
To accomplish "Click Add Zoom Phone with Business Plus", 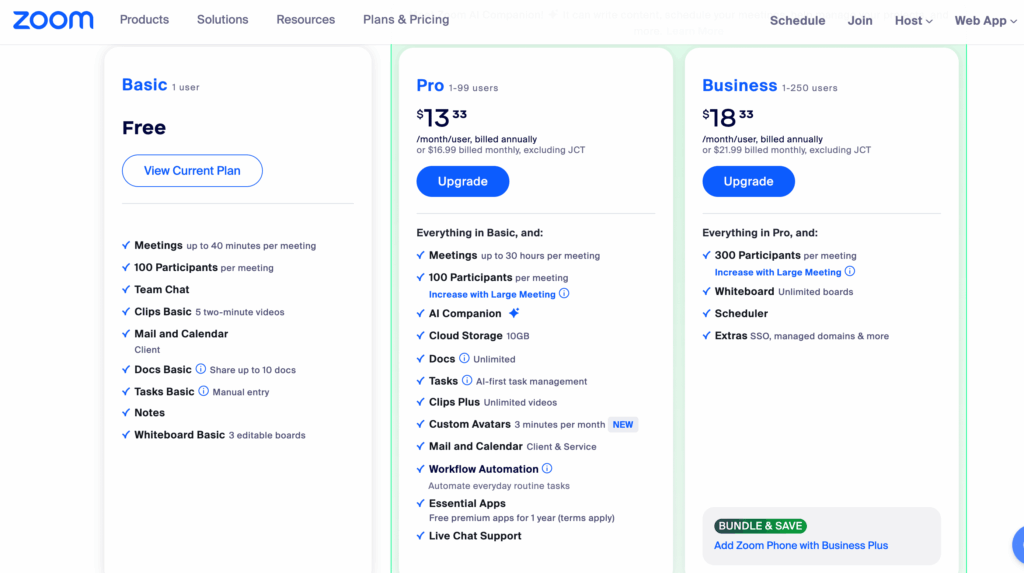I will (801, 546).
